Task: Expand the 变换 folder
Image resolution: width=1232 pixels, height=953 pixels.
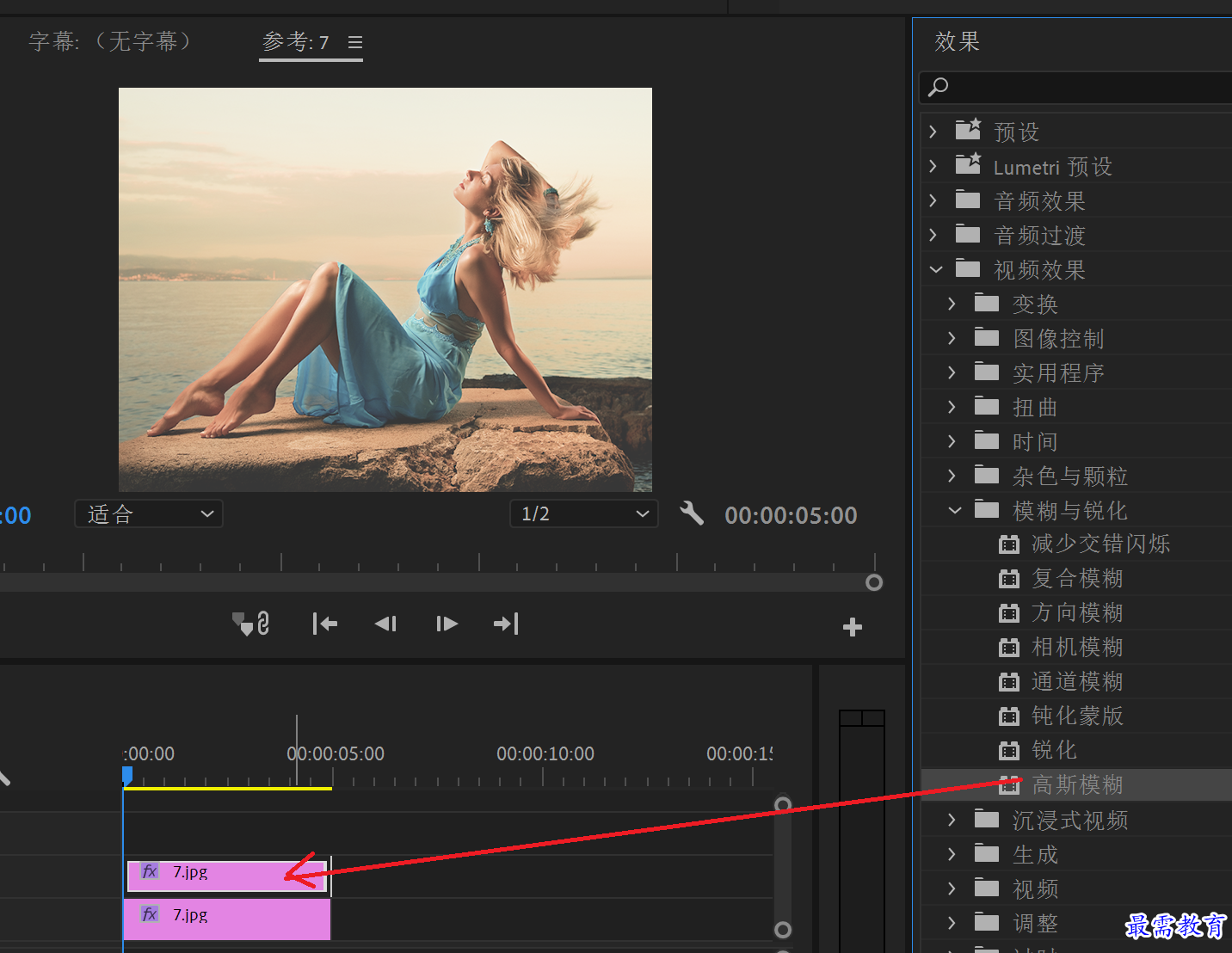Action: (x=952, y=304)
